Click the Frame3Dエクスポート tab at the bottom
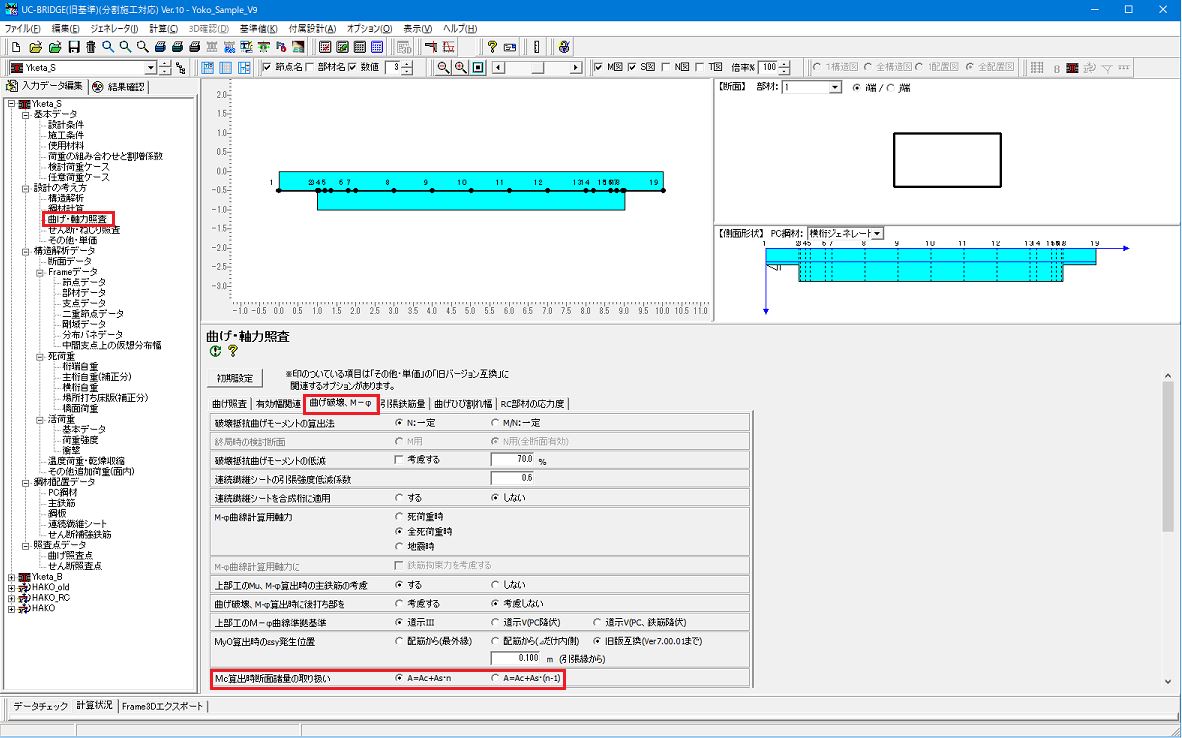Screen dimensions: 1182x738 [x=163, y=706]
